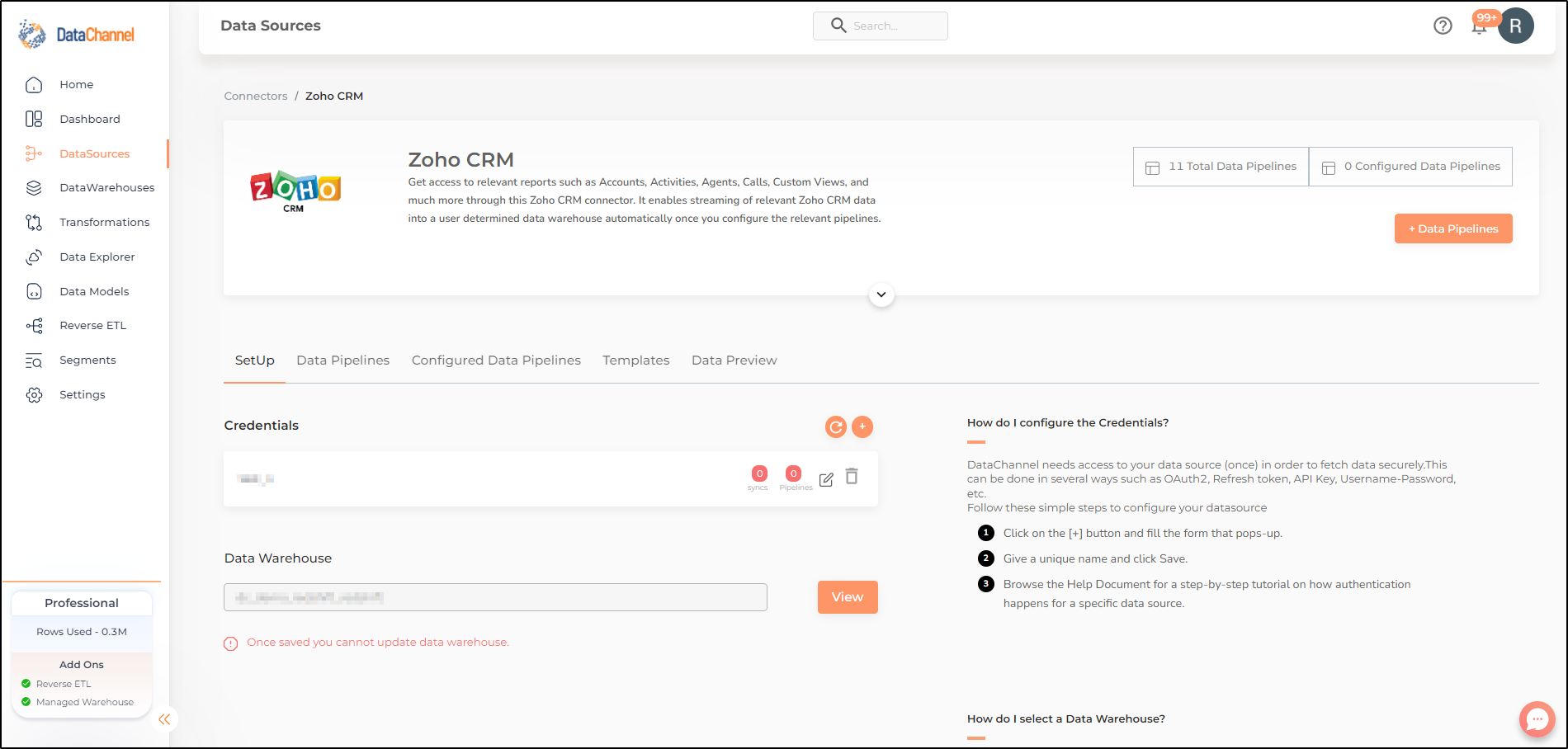Viewport: 1568px width, 749px height.
Task: Click the + Data Pipelines button
Action: (x=1453, y=228)
